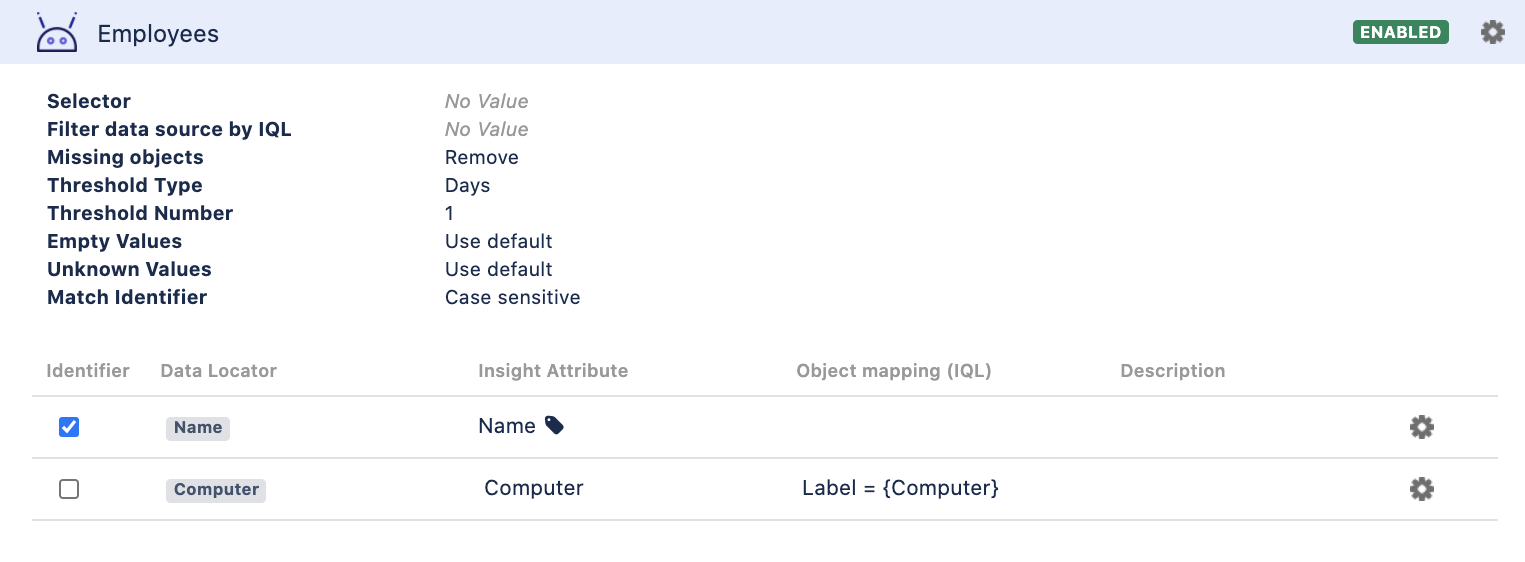Click the Name Insight attribute

pyautogui.click(x=507, y=426)
